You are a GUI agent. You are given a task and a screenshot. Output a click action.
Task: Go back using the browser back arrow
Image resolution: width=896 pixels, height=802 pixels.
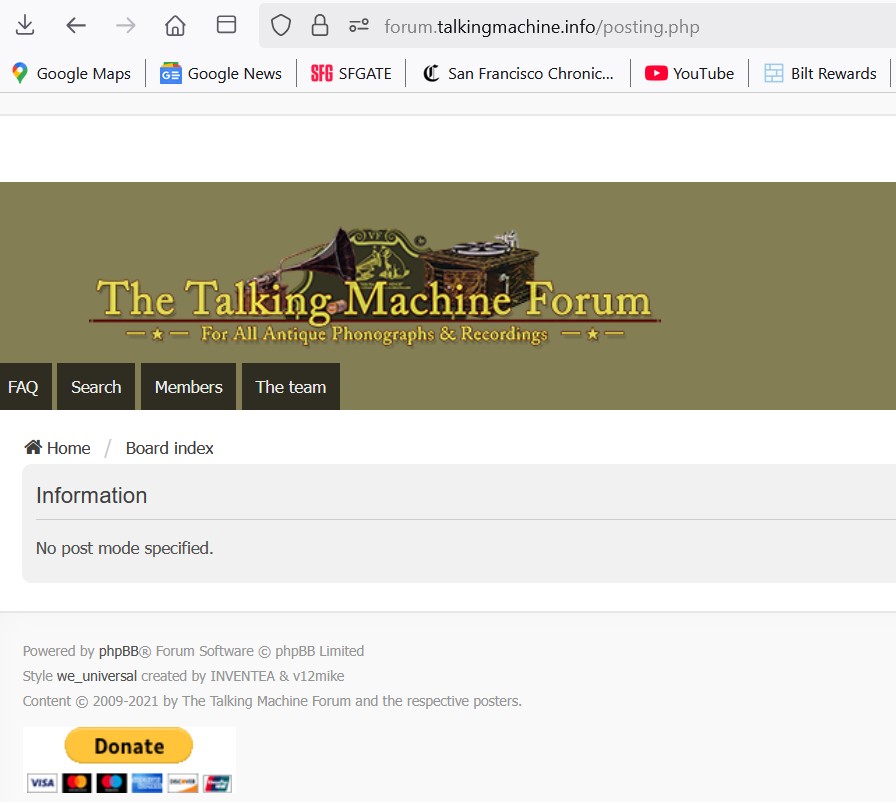coord(76,26)
